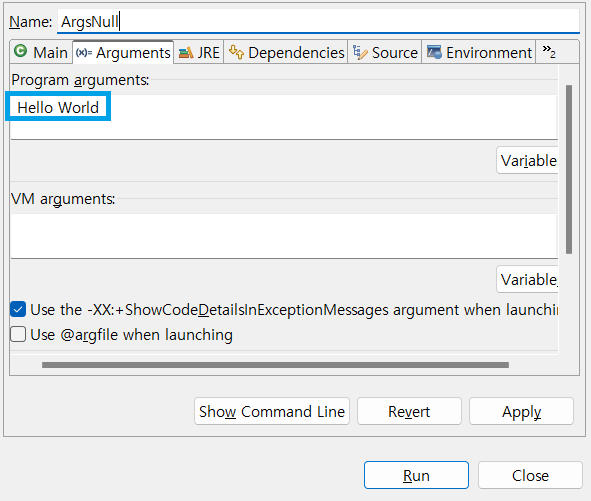Show hidden tabs via the chevron overflow
Screen dimensions: 591x501
[549, 52]
